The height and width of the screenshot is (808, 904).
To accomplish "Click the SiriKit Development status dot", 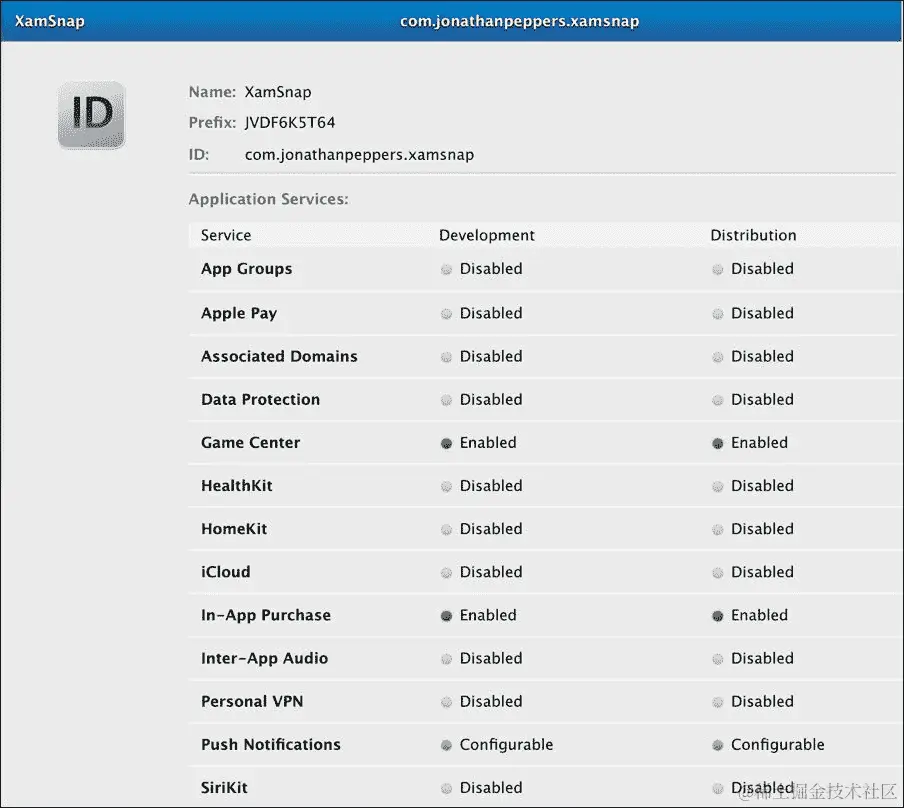I will 446,788.
